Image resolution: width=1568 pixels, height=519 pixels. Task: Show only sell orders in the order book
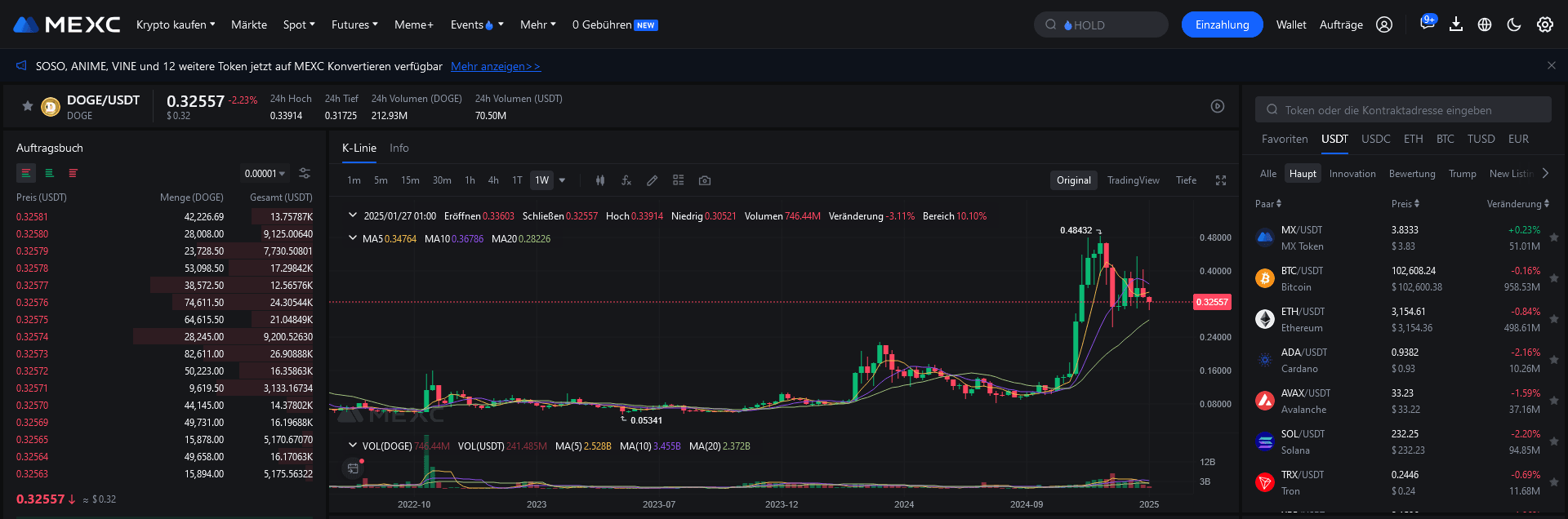(73, 173)
